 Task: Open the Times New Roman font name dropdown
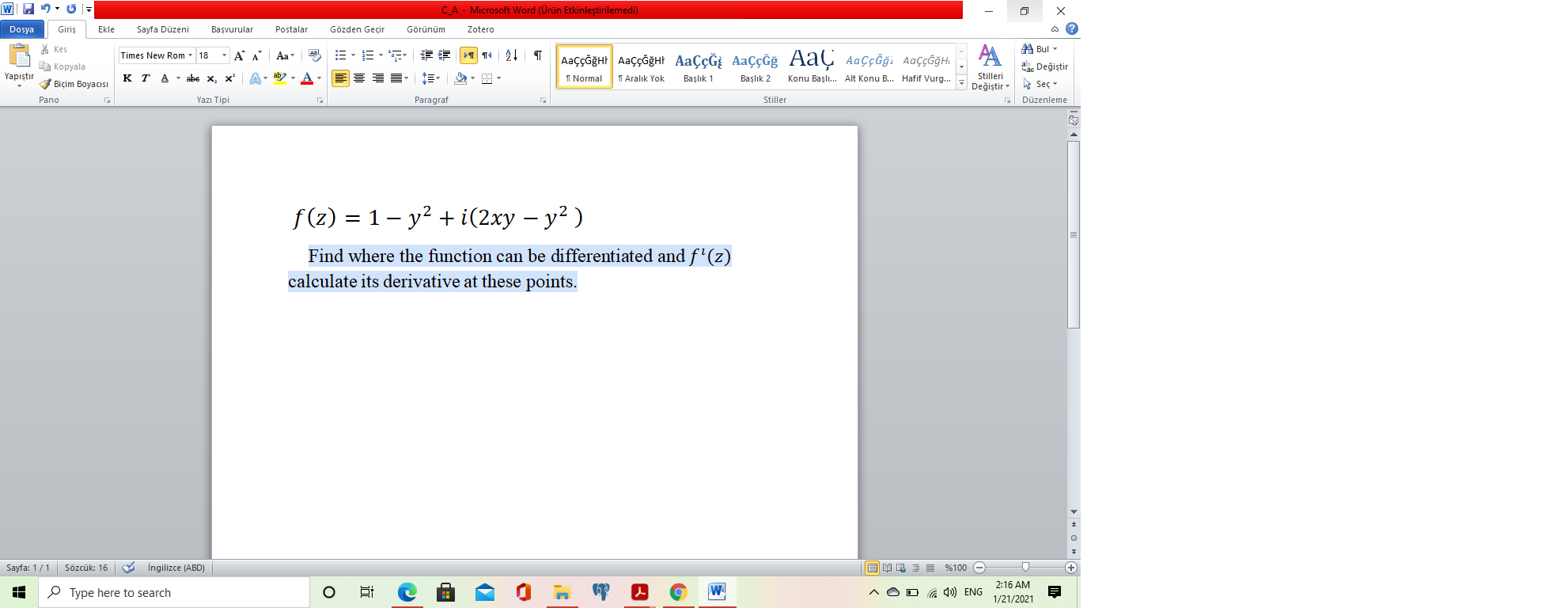(190, 55)
